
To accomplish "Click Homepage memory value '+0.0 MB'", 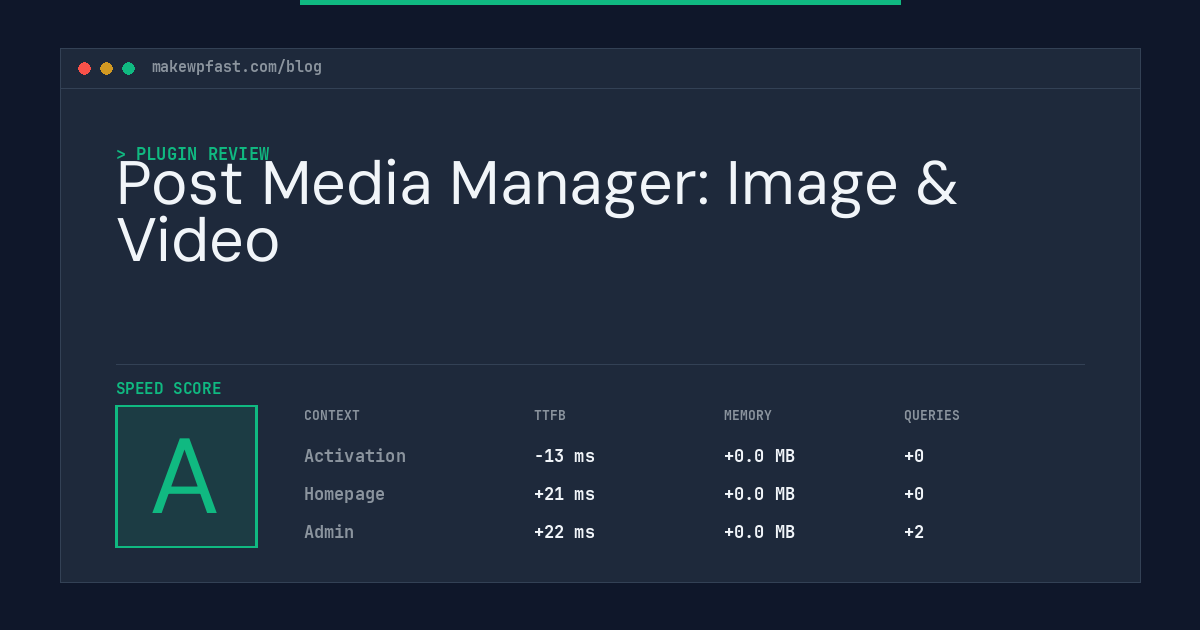I will (759, 494).
